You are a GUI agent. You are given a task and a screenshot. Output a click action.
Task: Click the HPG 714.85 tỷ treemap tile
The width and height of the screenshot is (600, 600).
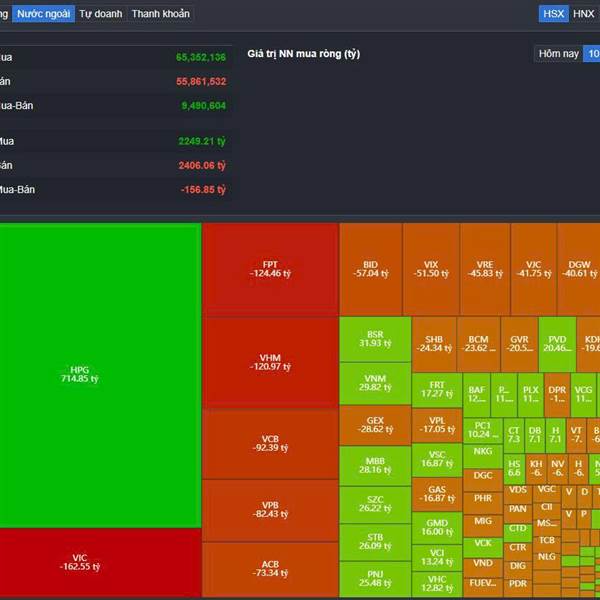click(x=100, y=375)
